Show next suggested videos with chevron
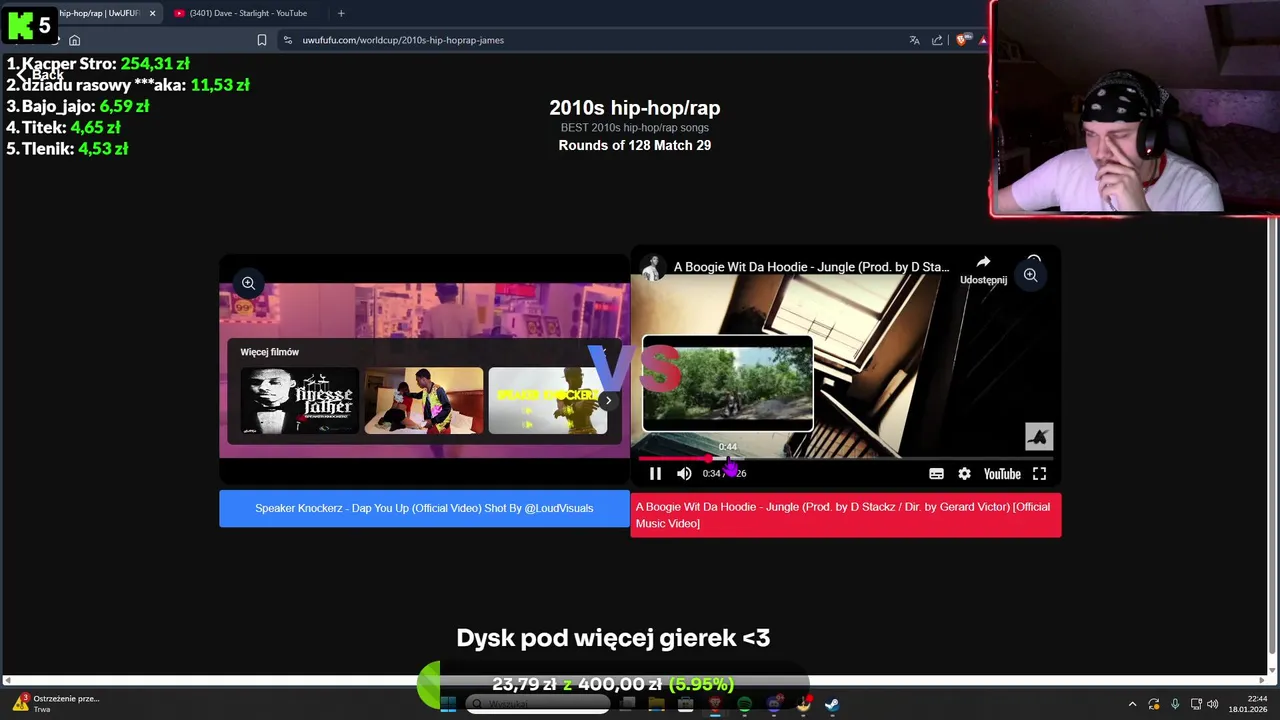1280x720 pixels. click(607, 401)
